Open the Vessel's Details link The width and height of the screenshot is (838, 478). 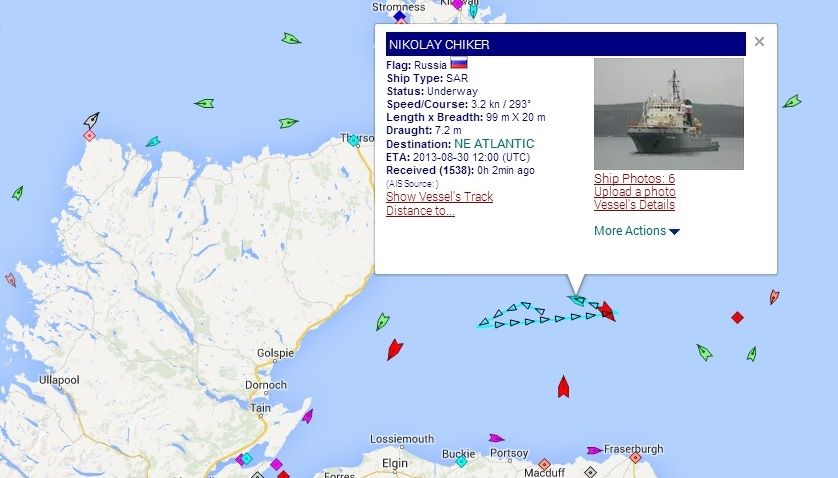634,205
